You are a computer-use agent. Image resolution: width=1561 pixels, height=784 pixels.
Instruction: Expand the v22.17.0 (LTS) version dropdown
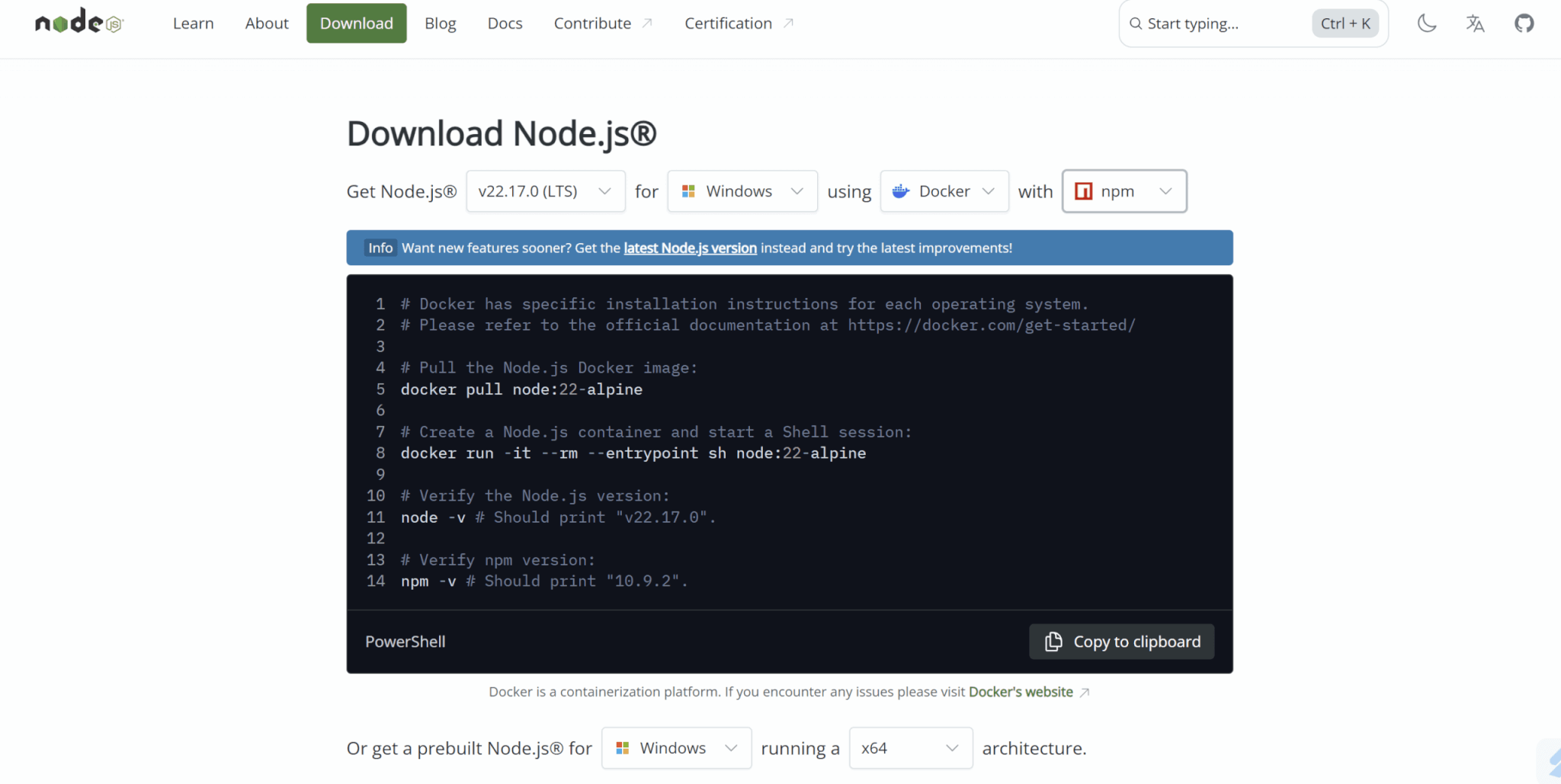coord(546,191)
